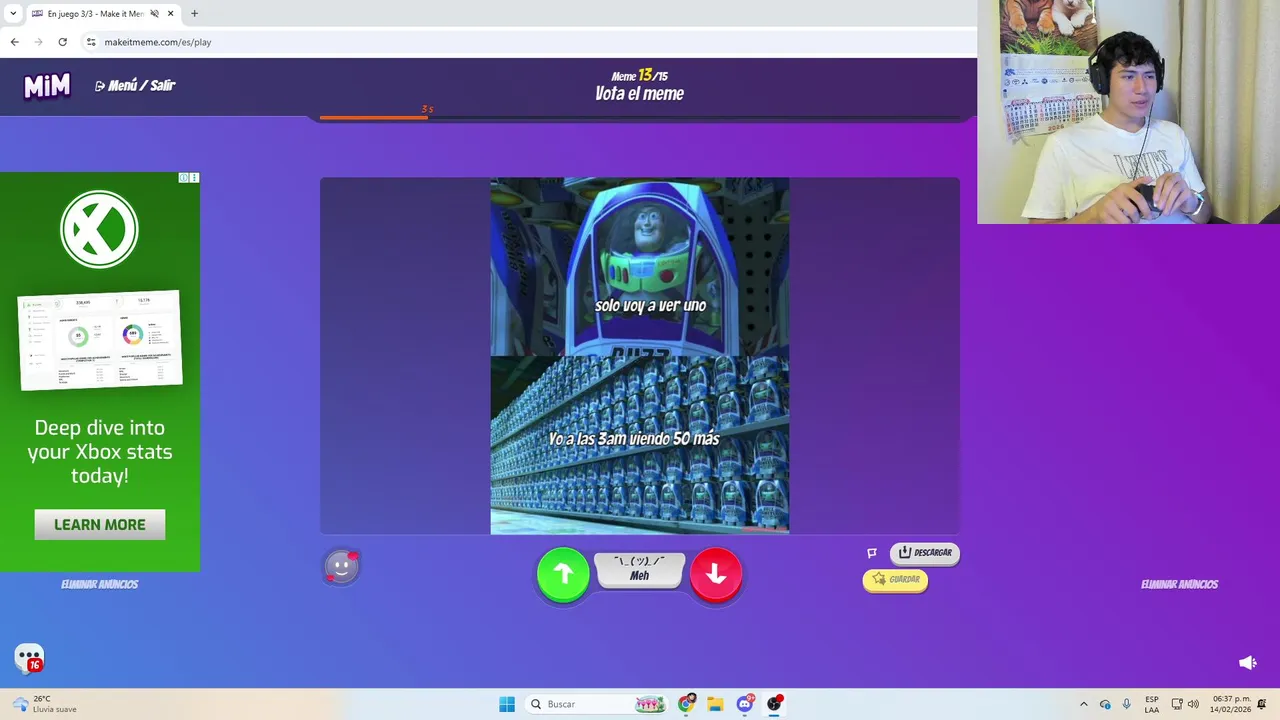Click the right Eliminar Anuncios link
1280x720 pixels.
(x=1179, y=584)
